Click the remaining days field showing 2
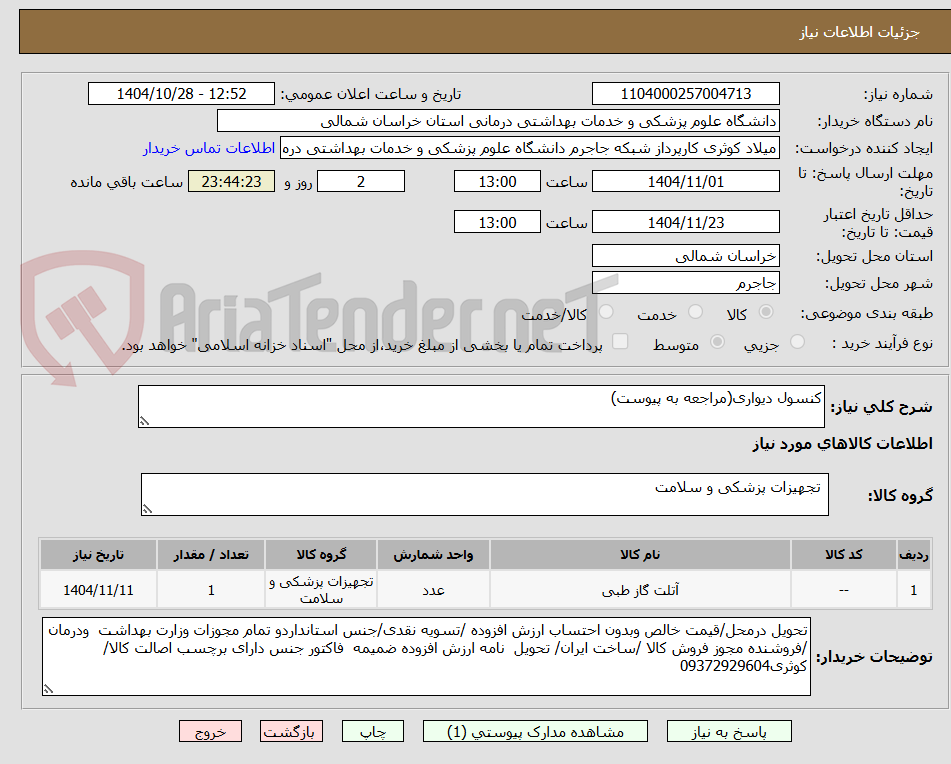 tap(361, 182)
